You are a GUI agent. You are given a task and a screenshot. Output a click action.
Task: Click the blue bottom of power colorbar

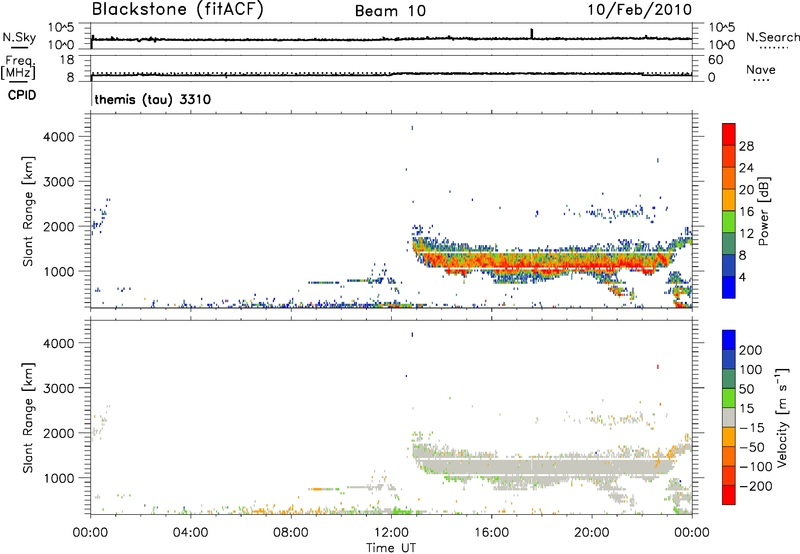pos(729,287)
